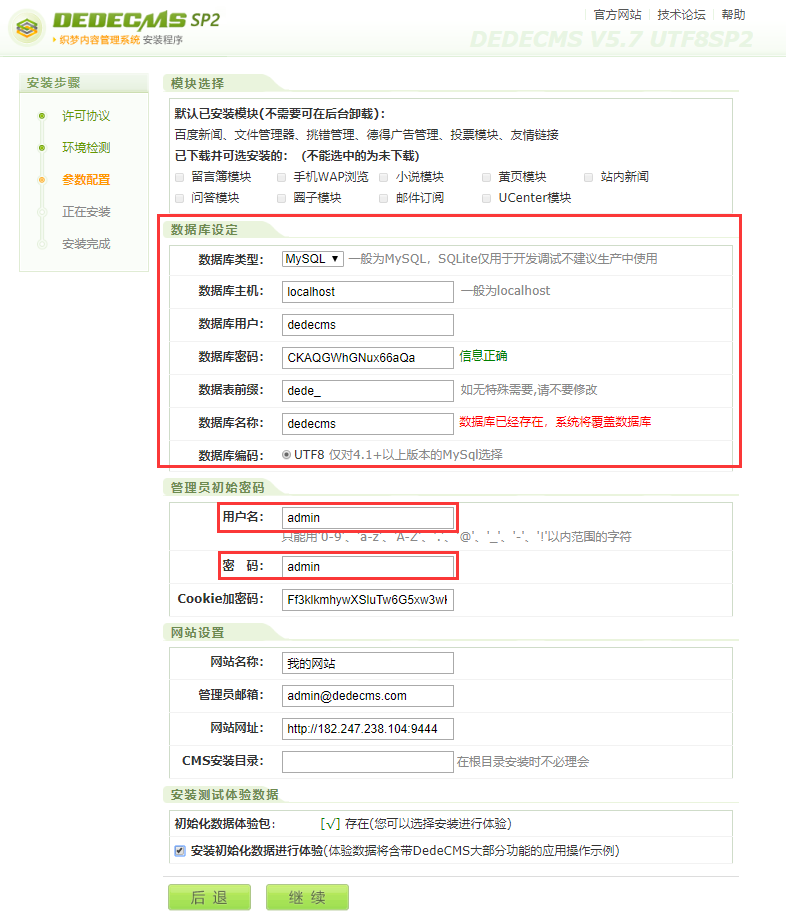This screenshot has height=924, width=786.
Task: Uncheck 安装初始化数据进行体验 checkbox
Action: 180,851
